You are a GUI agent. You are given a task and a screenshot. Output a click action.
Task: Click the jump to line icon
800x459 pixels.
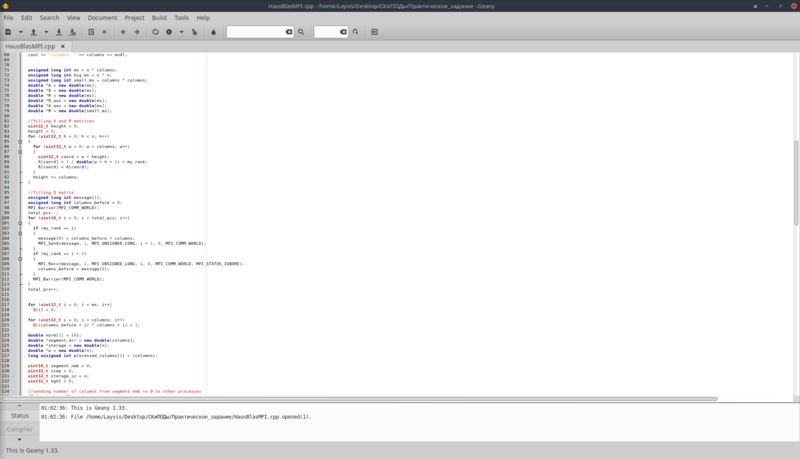tap(355, 32)
